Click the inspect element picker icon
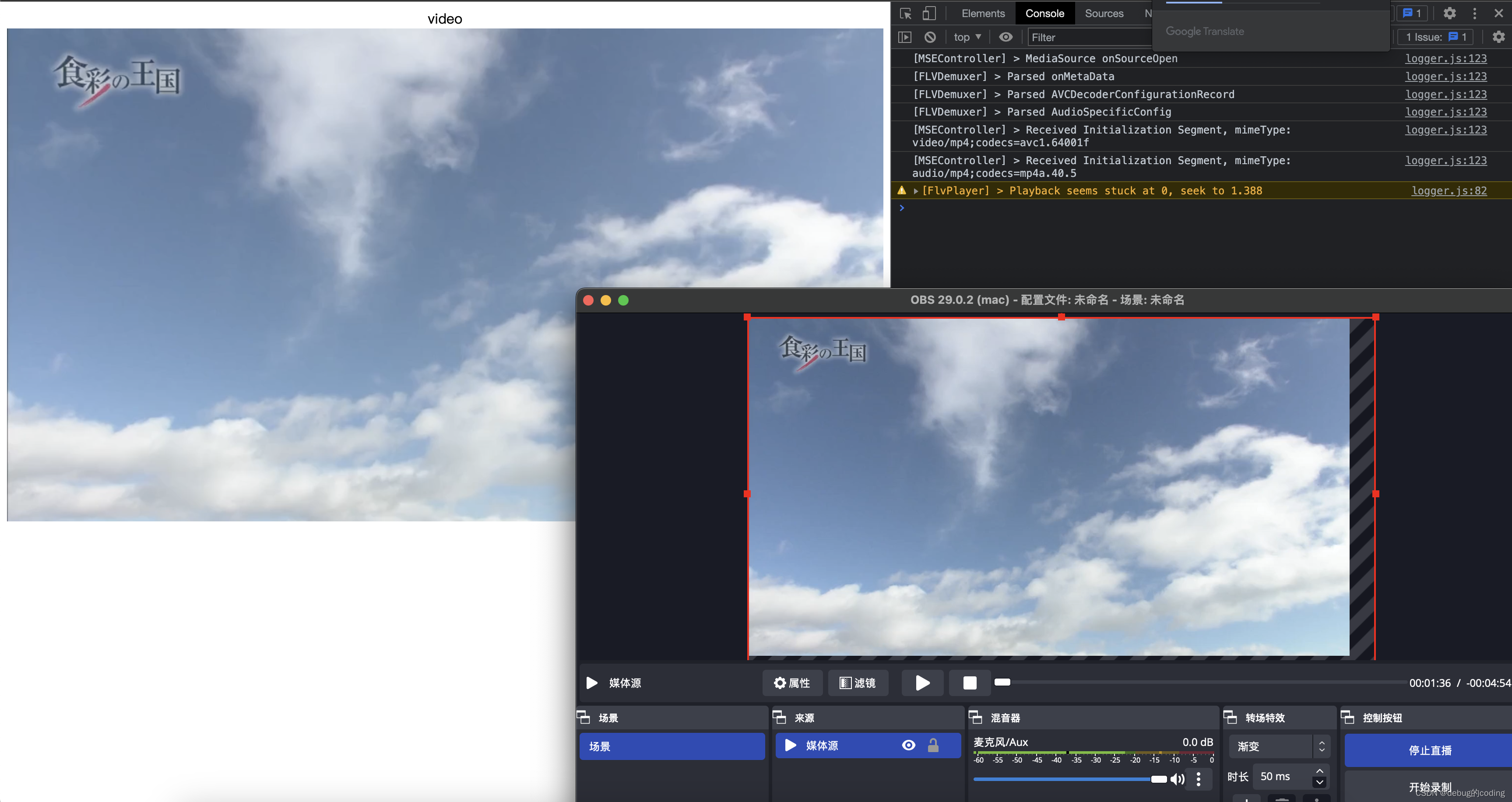Screen dimensions: 1512x802 [x=905, y=14]
